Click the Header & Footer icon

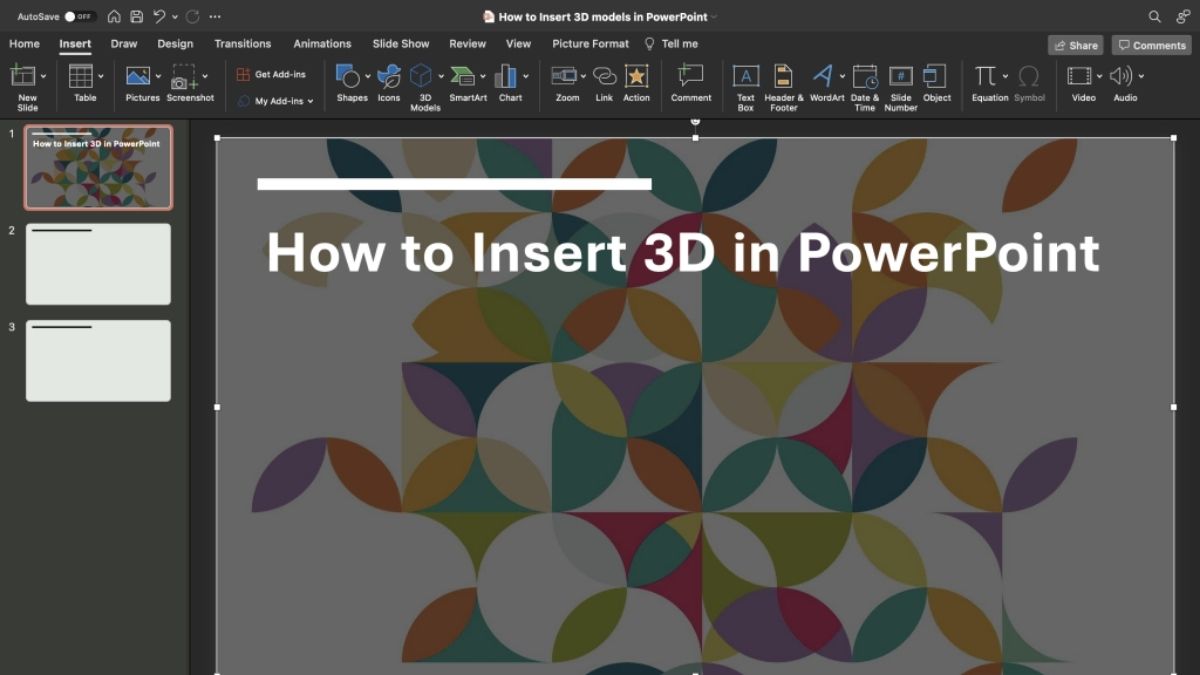point(783,78)
